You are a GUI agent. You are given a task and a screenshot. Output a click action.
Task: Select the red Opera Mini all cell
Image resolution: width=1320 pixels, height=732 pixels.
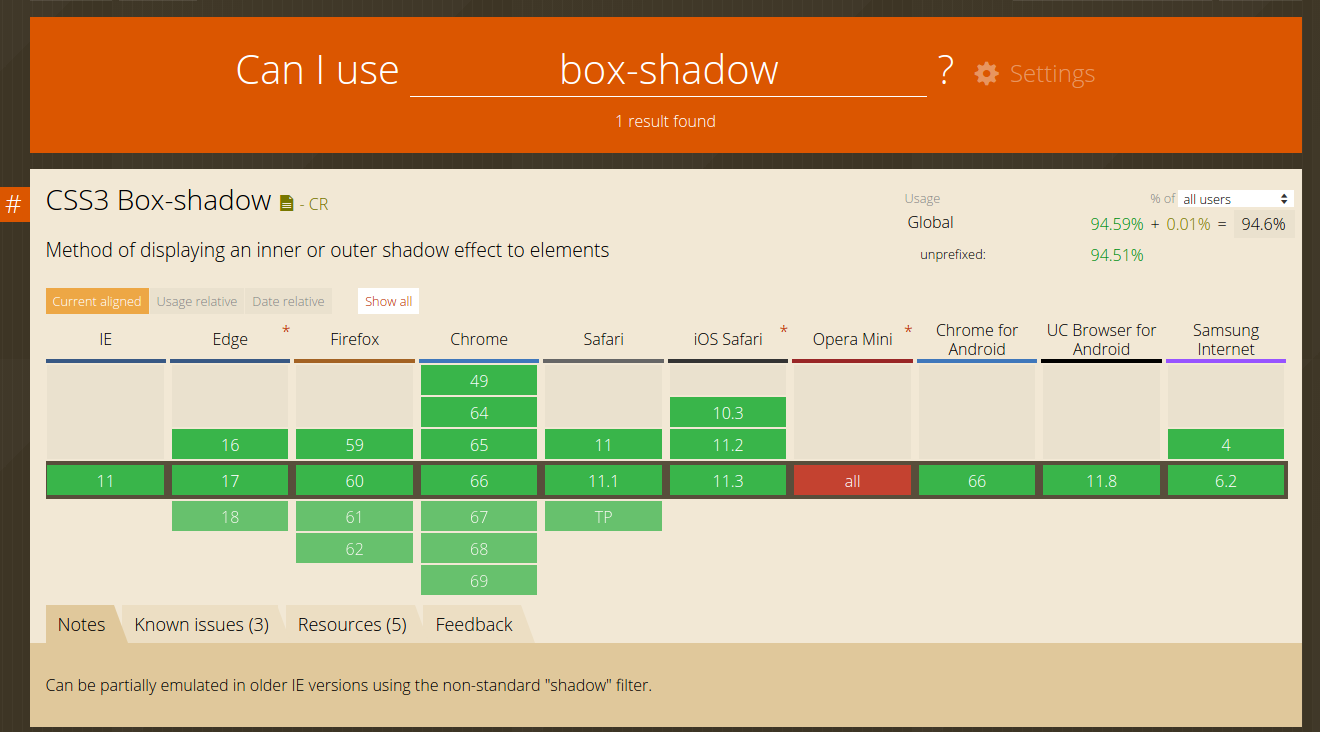(852, 481)
